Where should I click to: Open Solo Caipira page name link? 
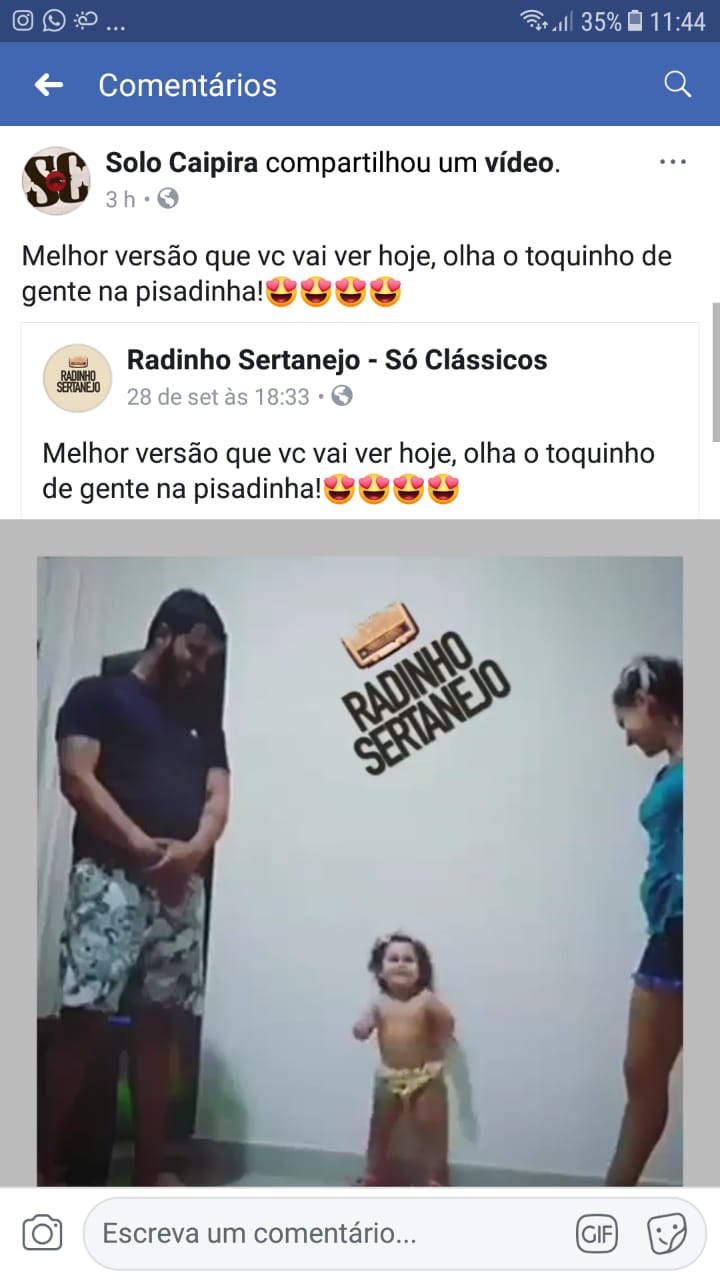click(x=182, y=162)
